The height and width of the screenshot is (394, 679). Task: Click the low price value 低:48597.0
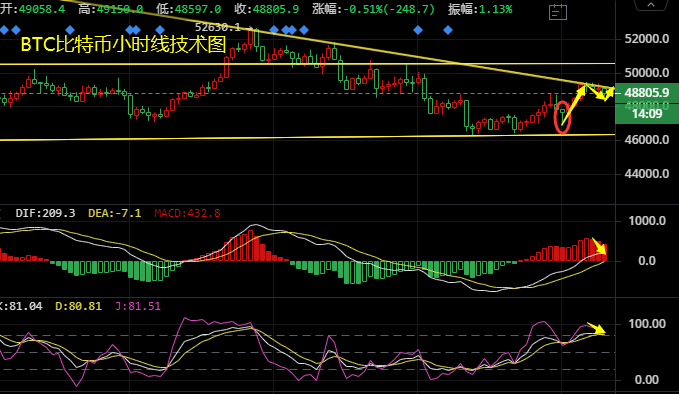188,9
